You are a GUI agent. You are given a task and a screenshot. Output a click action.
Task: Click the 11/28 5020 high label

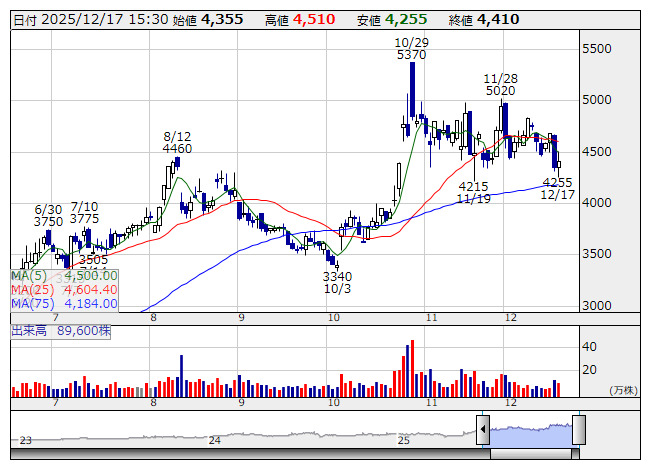coord(501,85)
